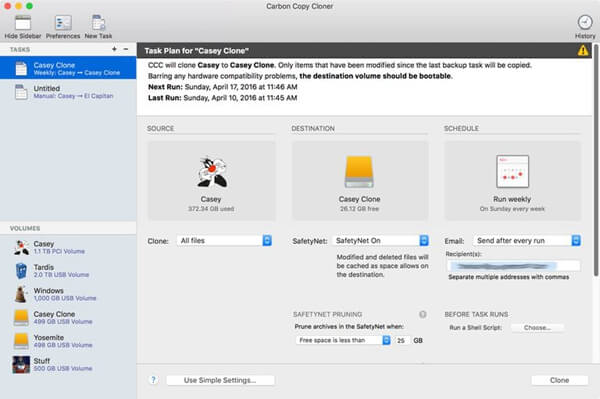Select the Windows USB volume
This screenshot has width=600, height=399.
pyautogui.click(x=68, y=294)
